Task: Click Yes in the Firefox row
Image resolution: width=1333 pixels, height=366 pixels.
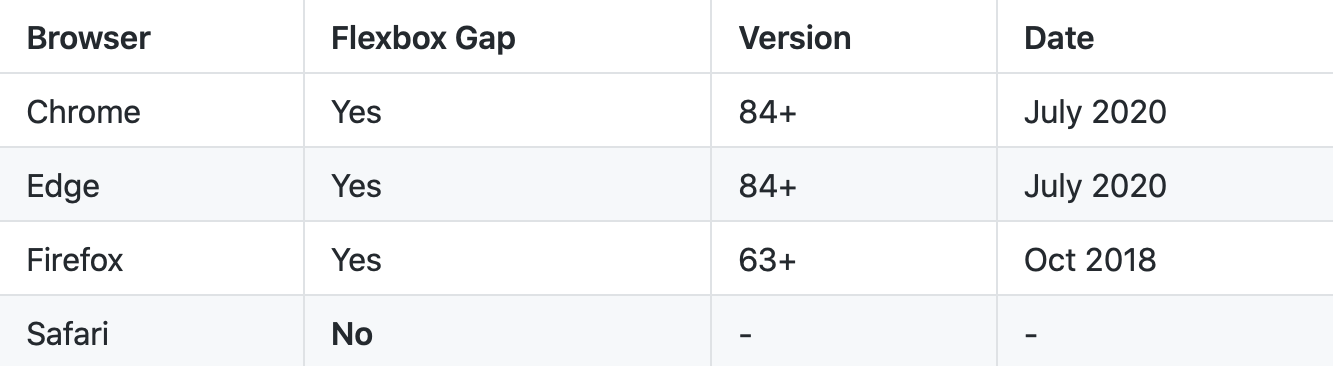Action: coord(356,260)
